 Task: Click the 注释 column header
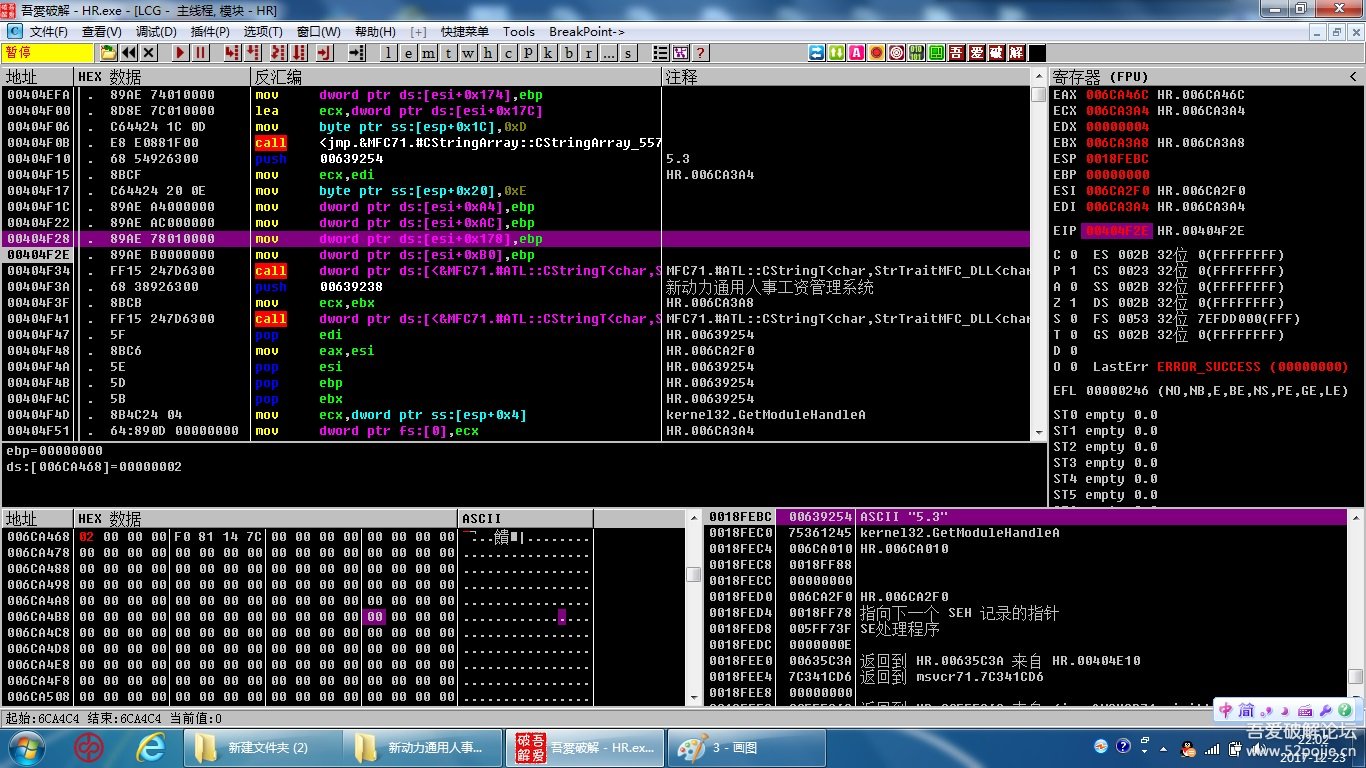845,77
